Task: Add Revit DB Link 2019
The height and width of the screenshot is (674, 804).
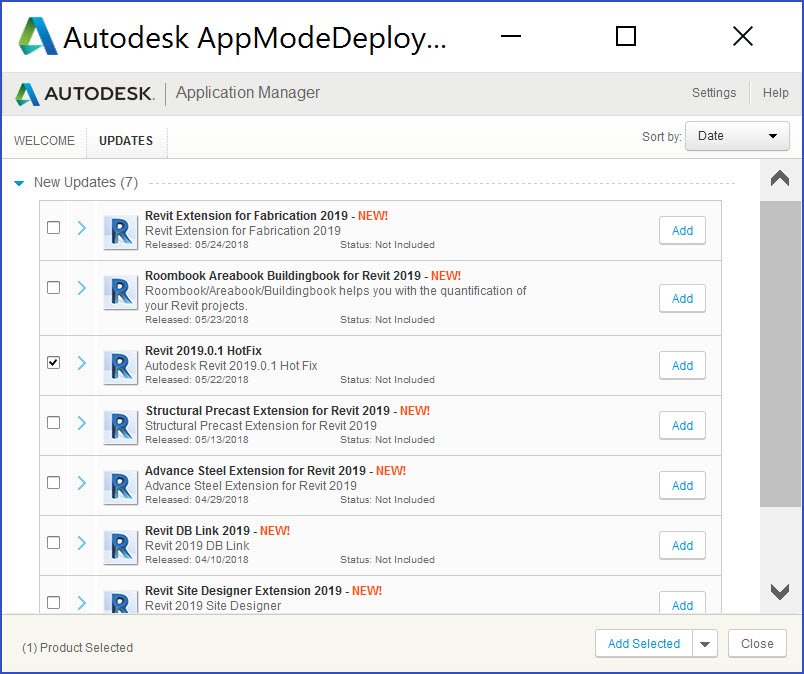Action: (x=682, y=546)
